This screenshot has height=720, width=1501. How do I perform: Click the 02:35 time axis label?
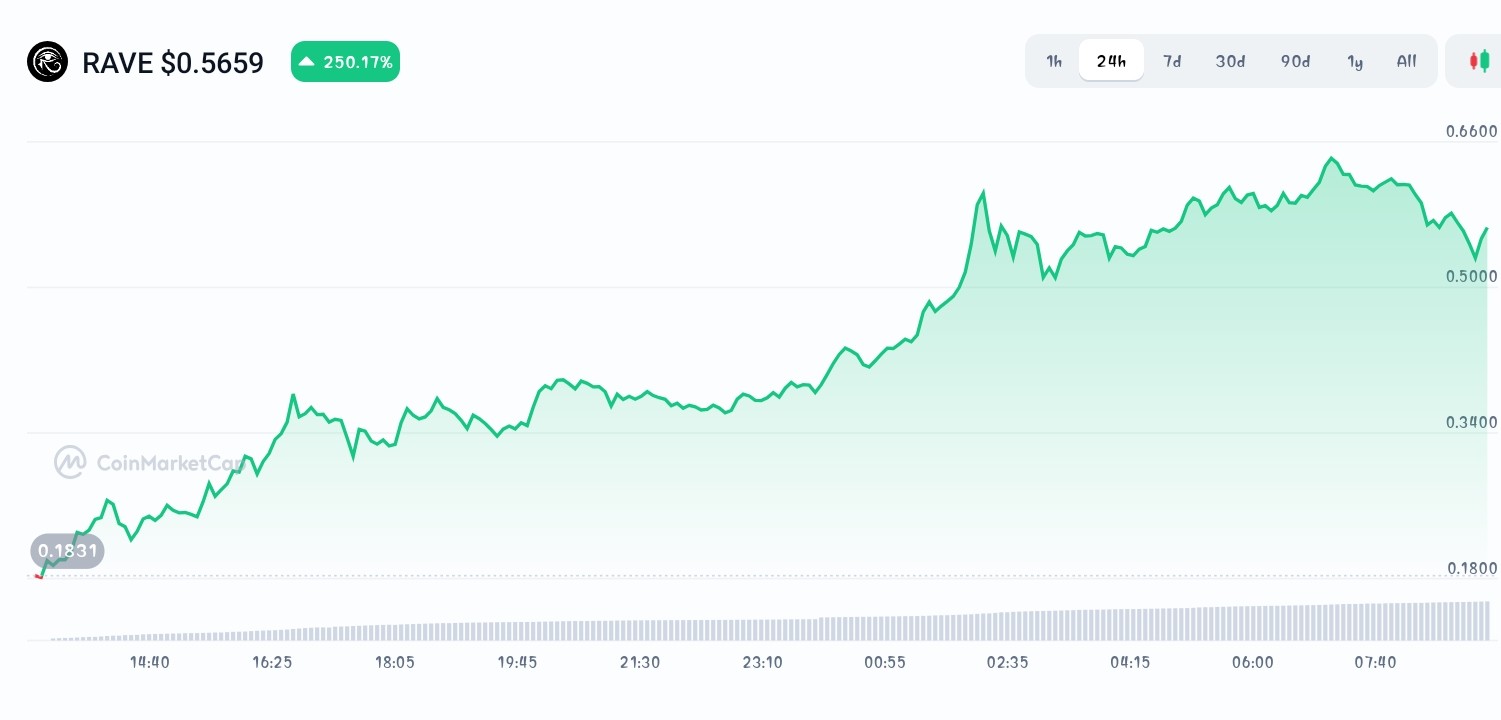pos(1007,662)
